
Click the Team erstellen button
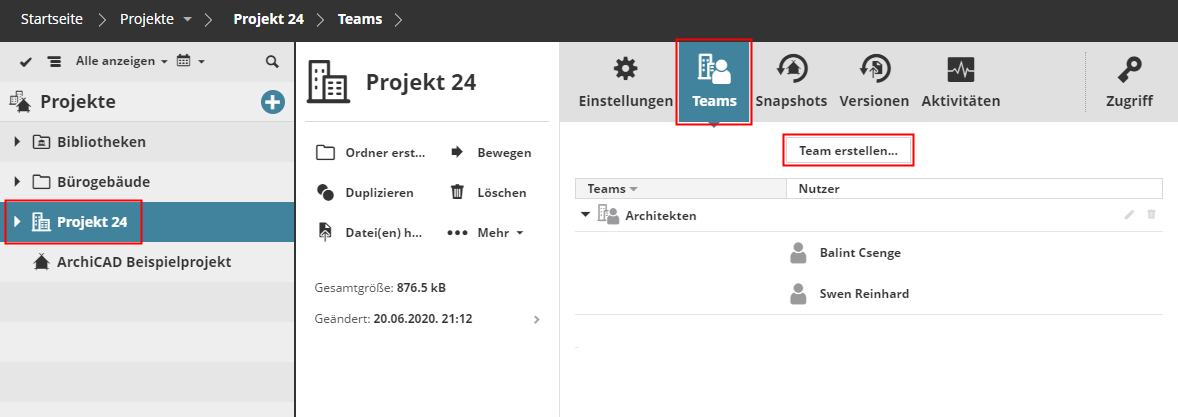point(848,150)
